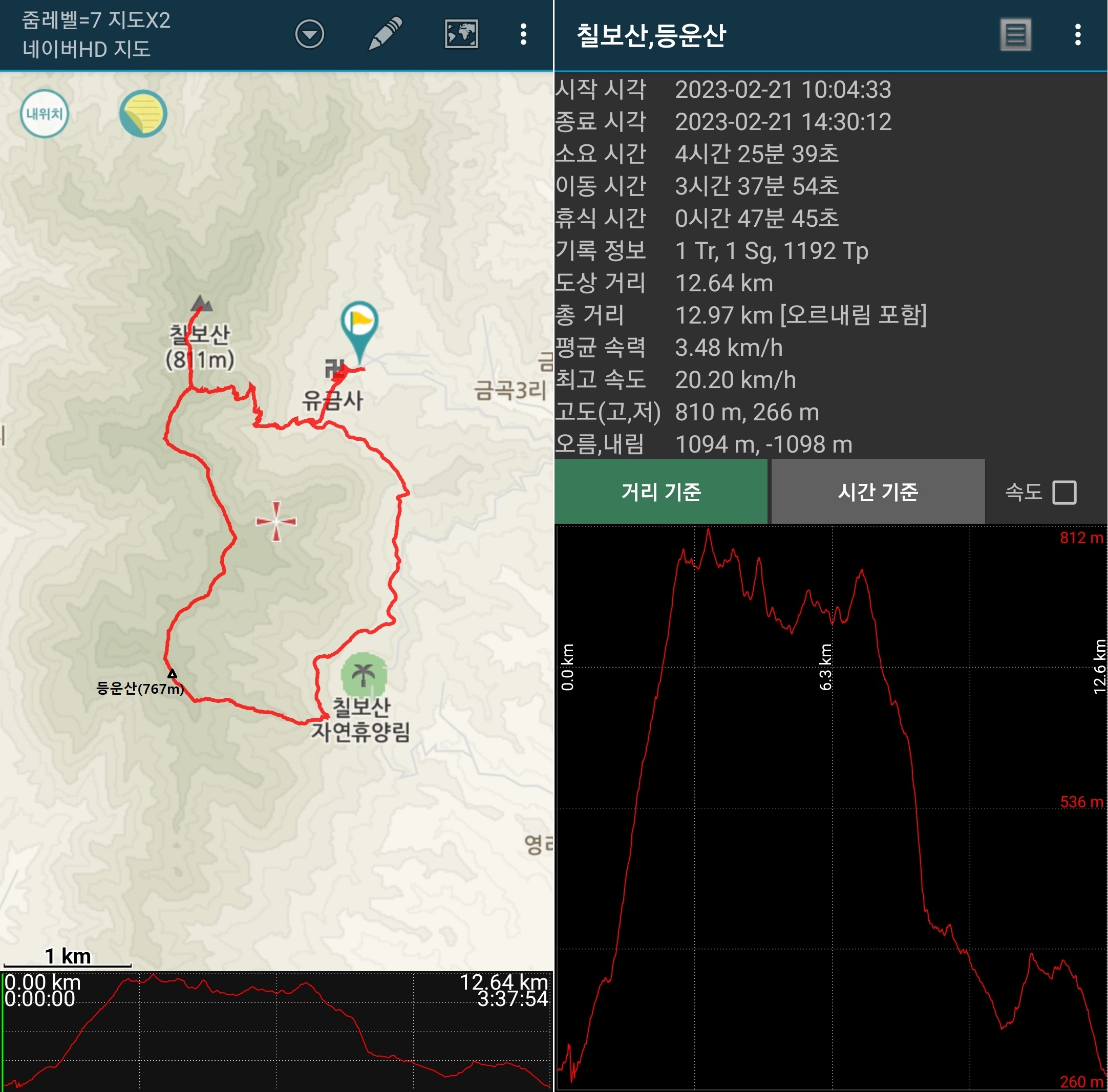Viewport: 1108px width, 1092px height.
Task: Enable the 속도 checkbox
Action: (x=1064, y=492)
